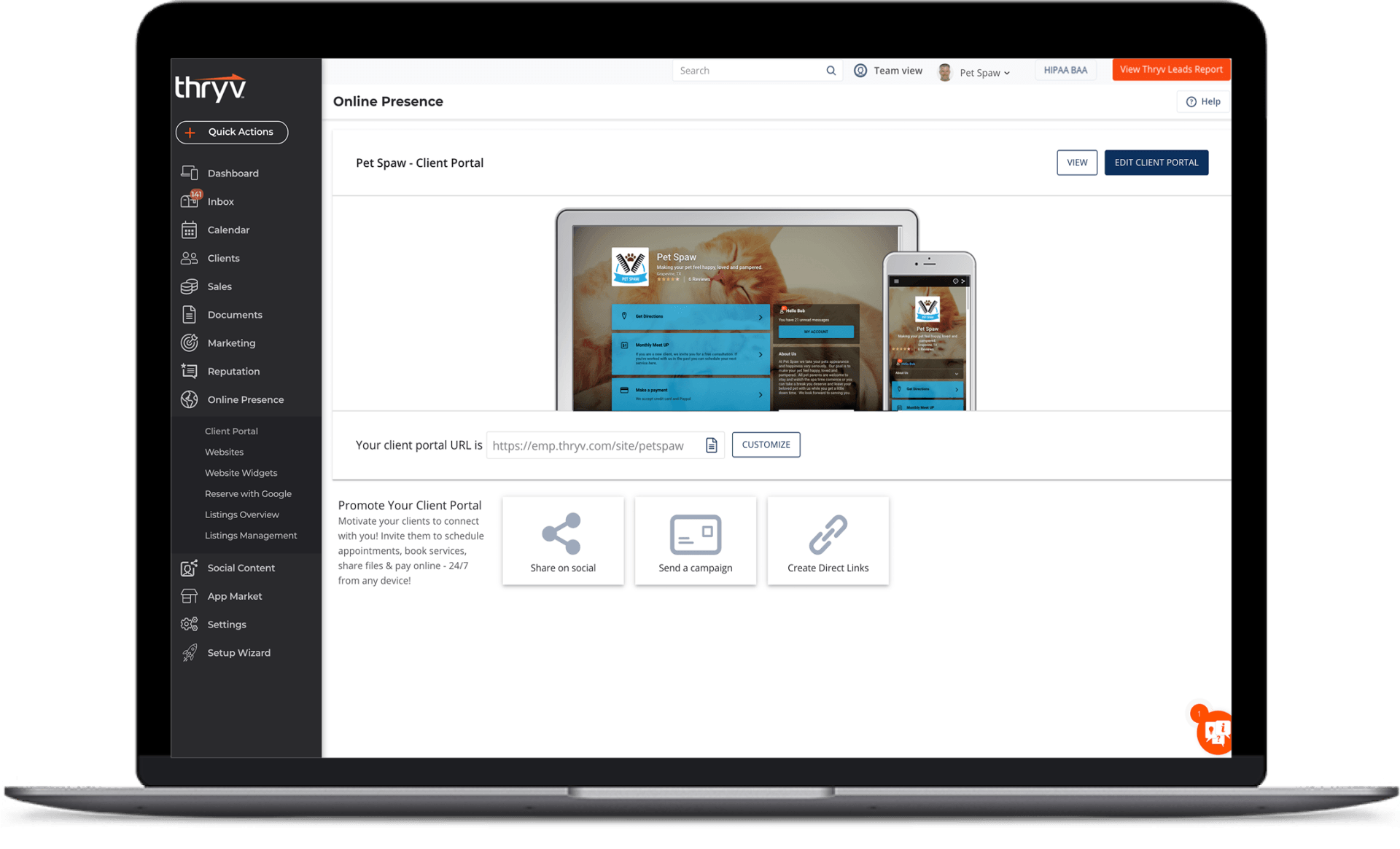The height and width of the screenshot is (849, 1400).
Task: Open the Quick Actions plus menu
Action: 231,132
